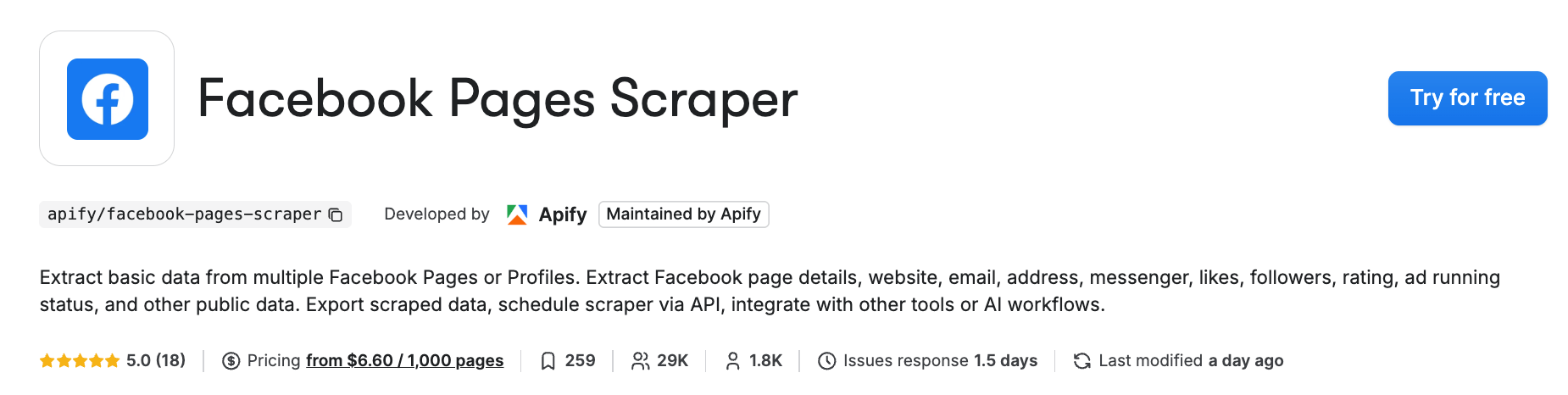Open the Apify developer profile link
The height and width of the screenshot is (395, 1568).
coord(563,214)
